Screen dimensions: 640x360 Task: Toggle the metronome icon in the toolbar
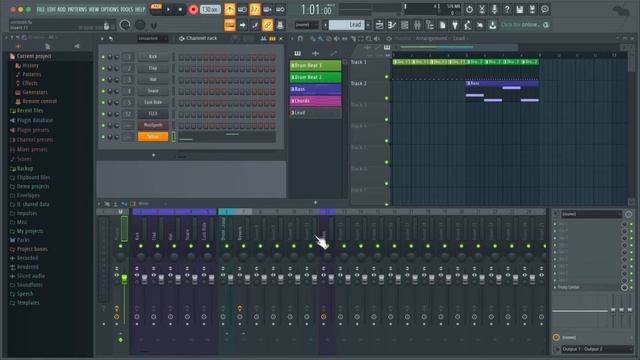(230, 9)
